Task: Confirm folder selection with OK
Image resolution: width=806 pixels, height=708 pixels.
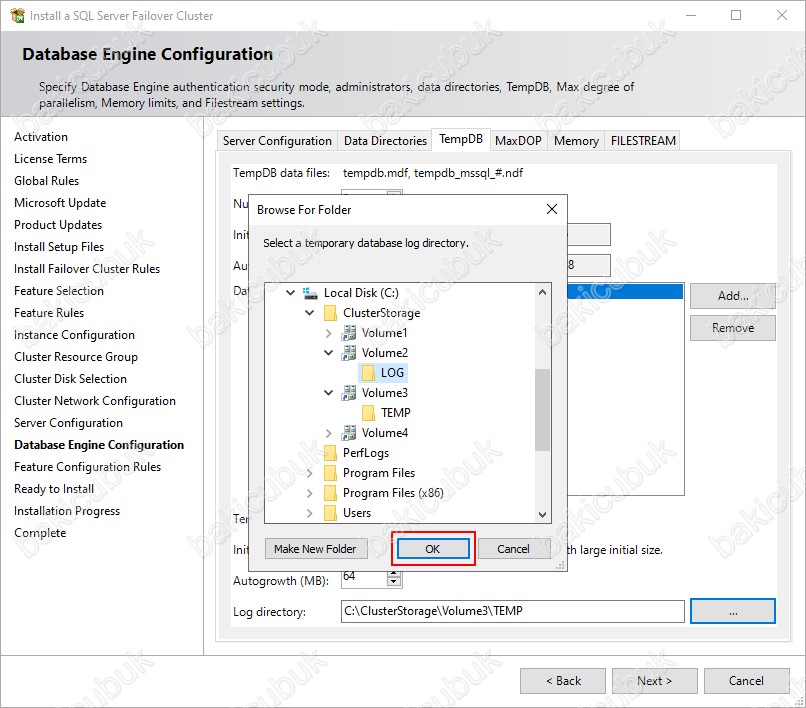Action: point(433,549)
